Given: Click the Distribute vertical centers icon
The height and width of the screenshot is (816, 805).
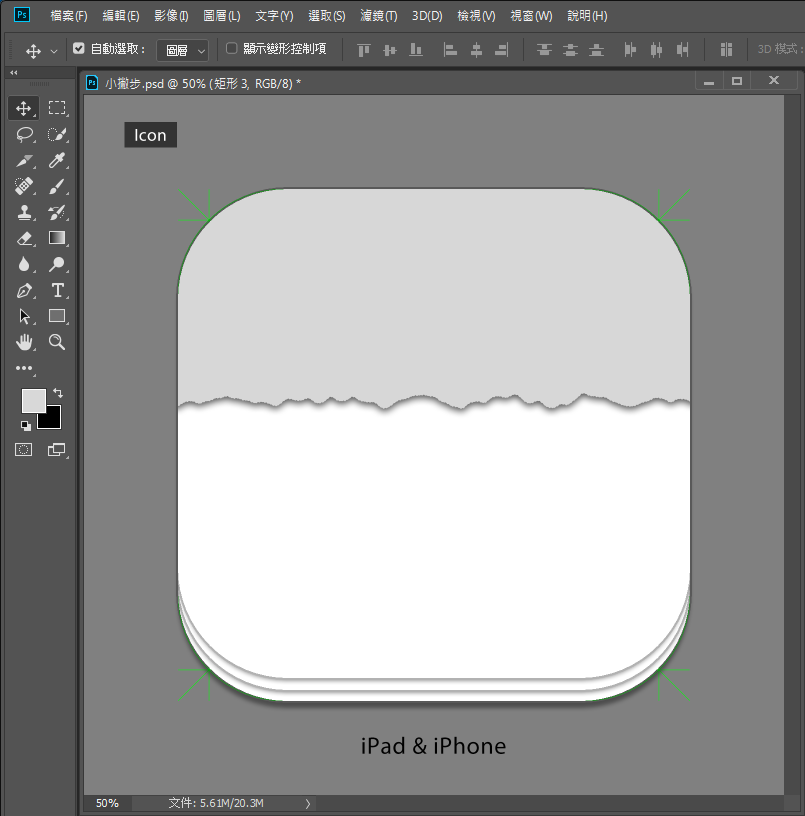Looking at the screenshot, I should pyautogui.click(x=570, y=50).
